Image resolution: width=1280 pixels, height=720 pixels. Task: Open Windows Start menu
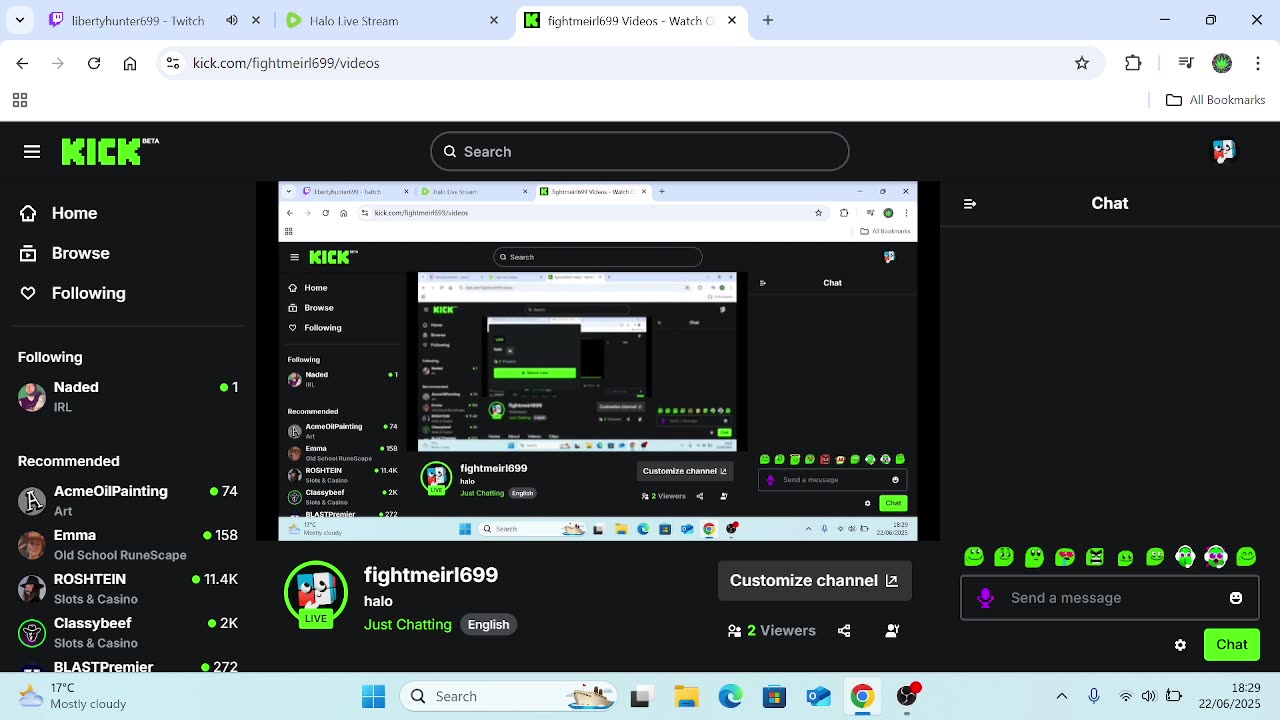373,697
